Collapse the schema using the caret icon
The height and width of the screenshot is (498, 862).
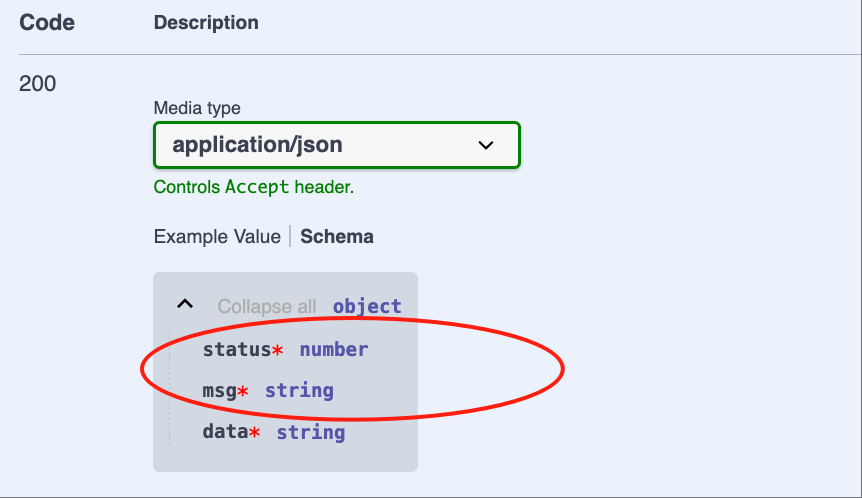(185, 304)
